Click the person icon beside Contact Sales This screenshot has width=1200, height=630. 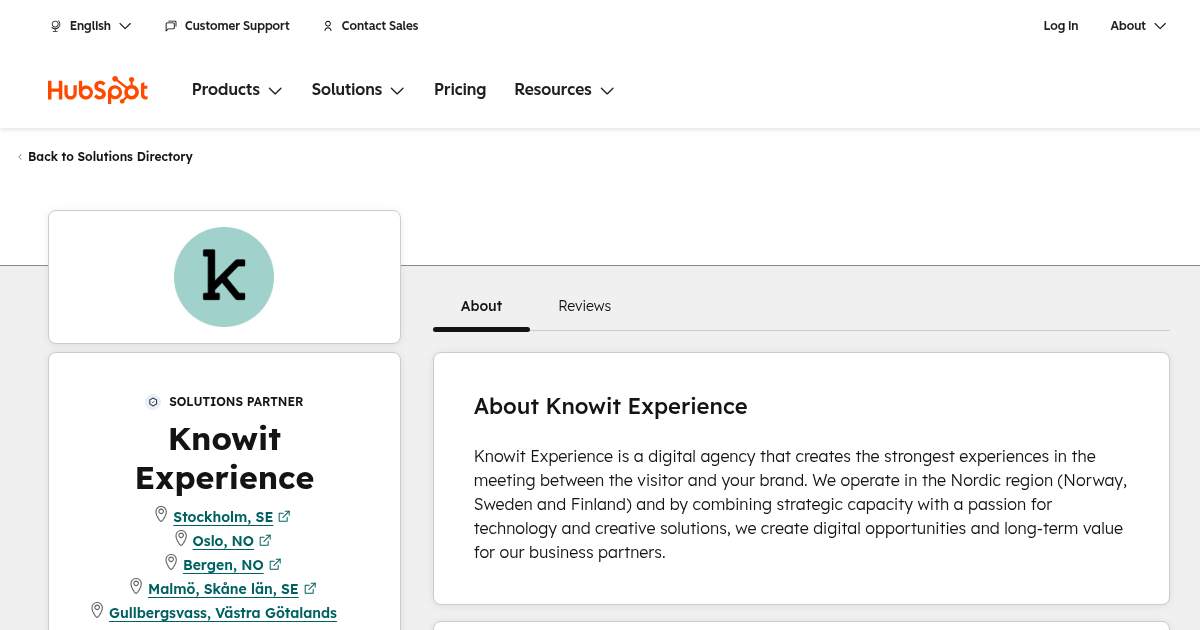[328, 26]
